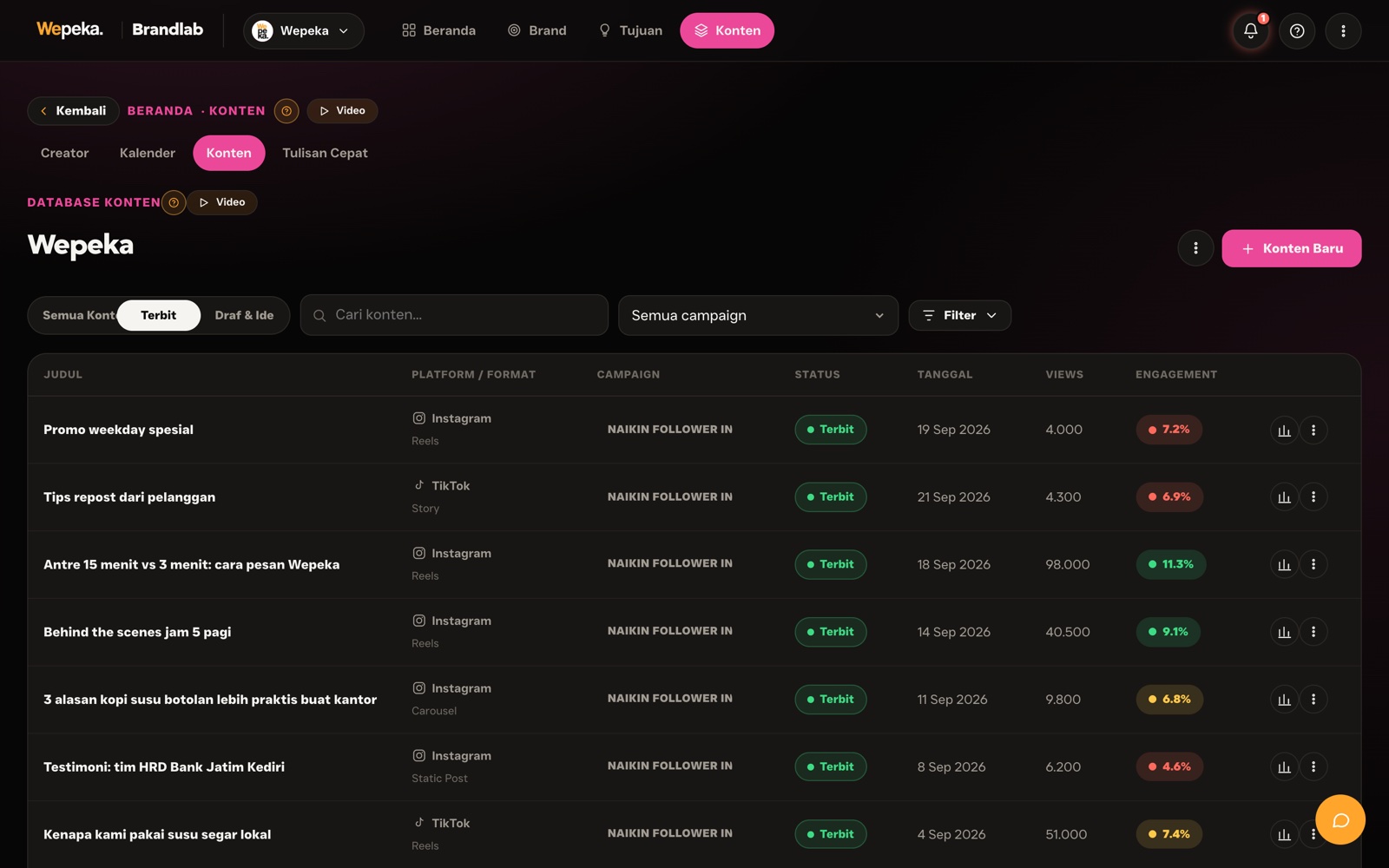The height and width of the screenshot is (868, 1389).
Task: Select the Terbit segment filter
Action: coord(159,315)
